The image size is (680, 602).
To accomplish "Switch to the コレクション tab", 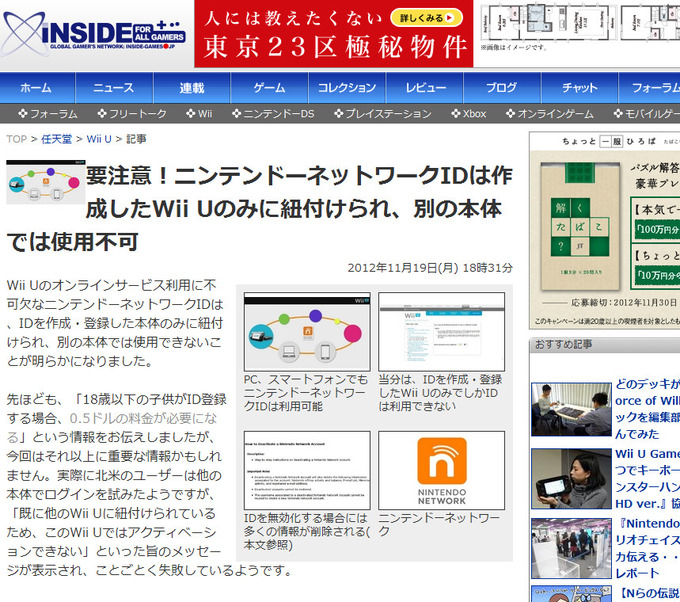I will click(347, 88).
